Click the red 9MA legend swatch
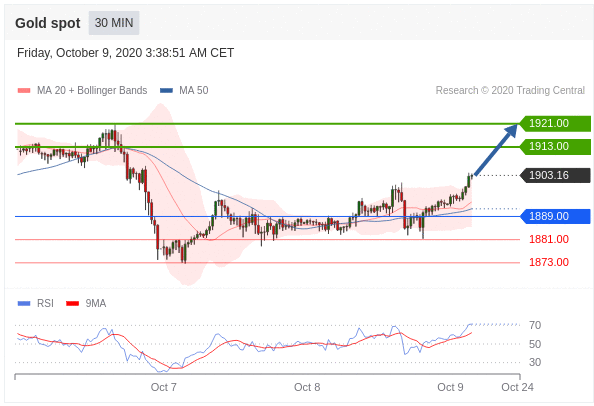Image resolution: width=594 pixels, height=406 pixels. tap(72, 303)
